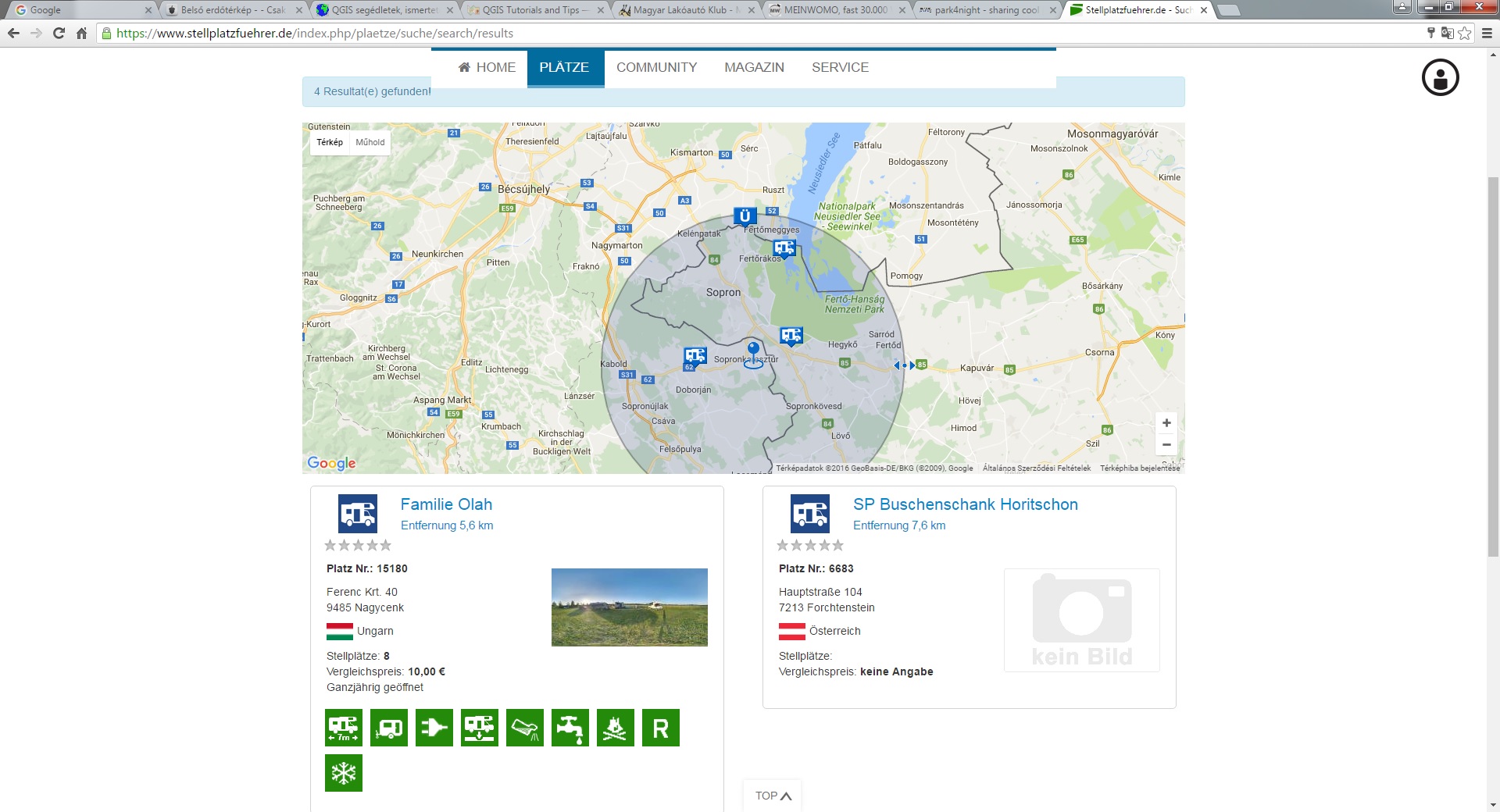Viewport: 1500px width, 812px height.
Task: Open the Familie Olah panorama photo
Action: (630, 607)
